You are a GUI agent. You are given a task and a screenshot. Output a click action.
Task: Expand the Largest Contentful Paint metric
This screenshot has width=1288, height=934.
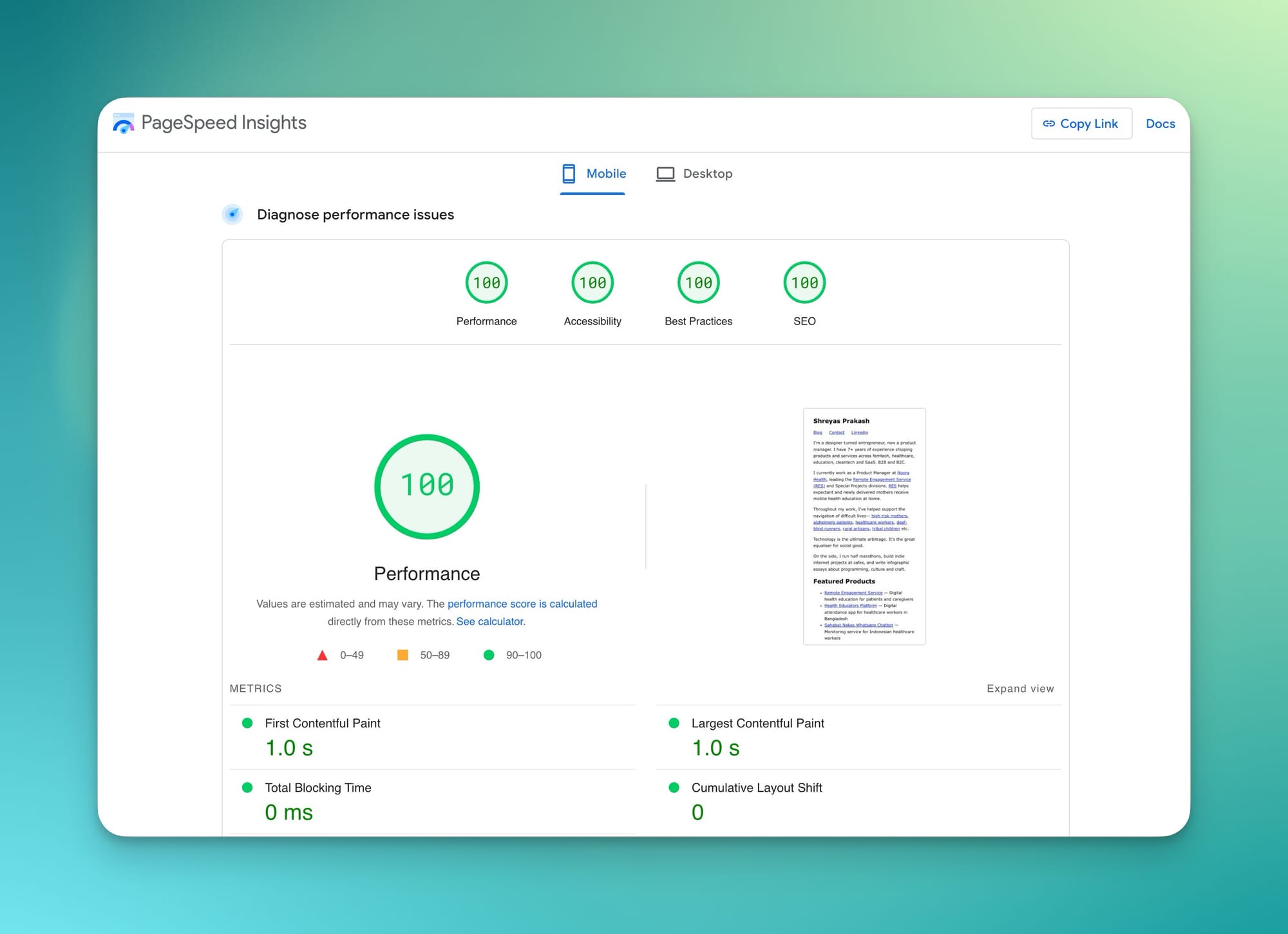[757, 724]
